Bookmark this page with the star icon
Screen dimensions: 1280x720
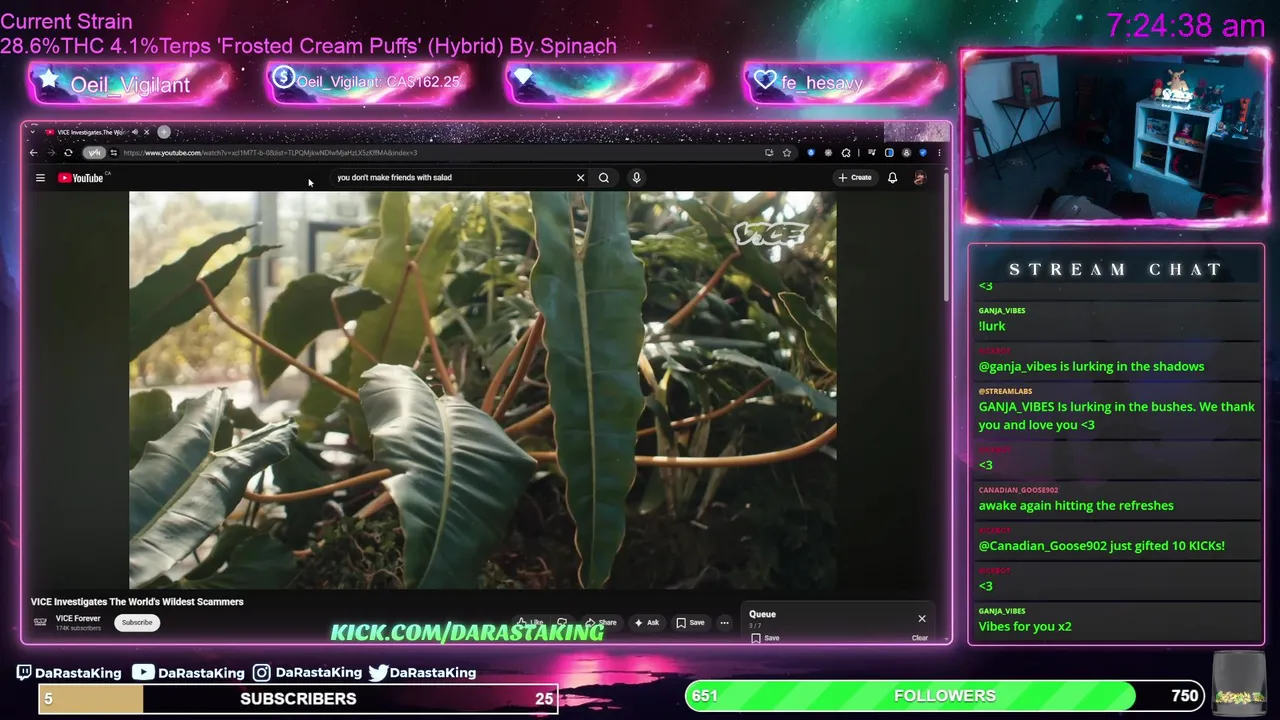click(787, 153)
